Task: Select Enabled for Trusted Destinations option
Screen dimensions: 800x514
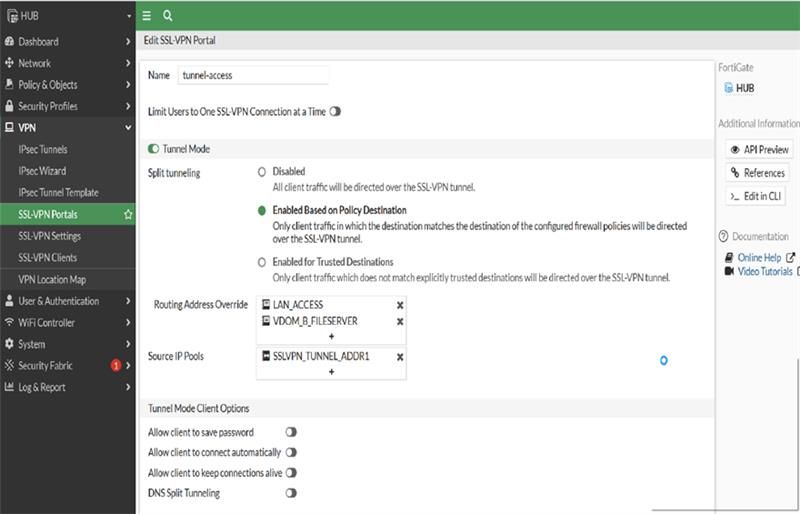Action: point(262,262)
